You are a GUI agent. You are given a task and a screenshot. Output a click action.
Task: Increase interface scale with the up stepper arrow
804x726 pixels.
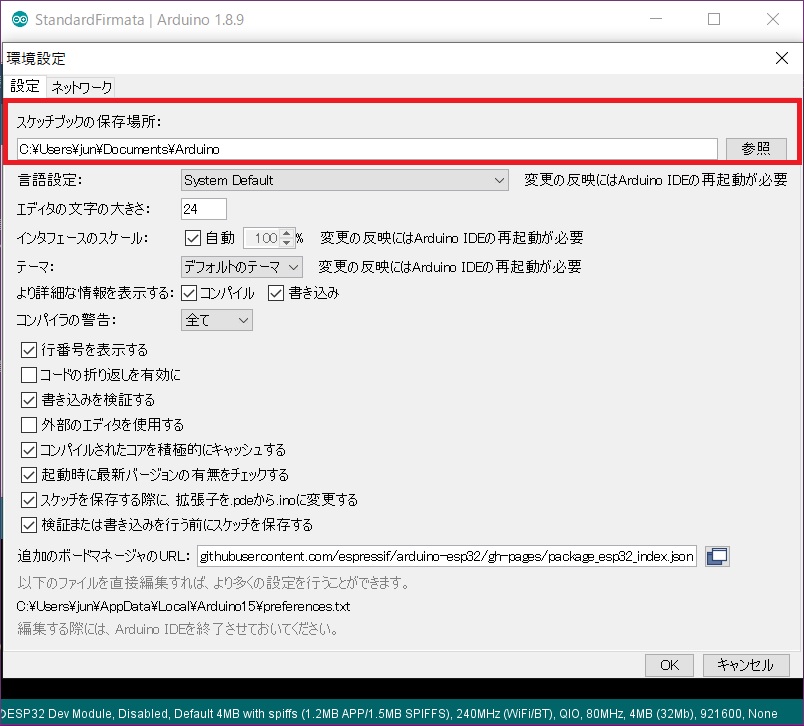287,233
